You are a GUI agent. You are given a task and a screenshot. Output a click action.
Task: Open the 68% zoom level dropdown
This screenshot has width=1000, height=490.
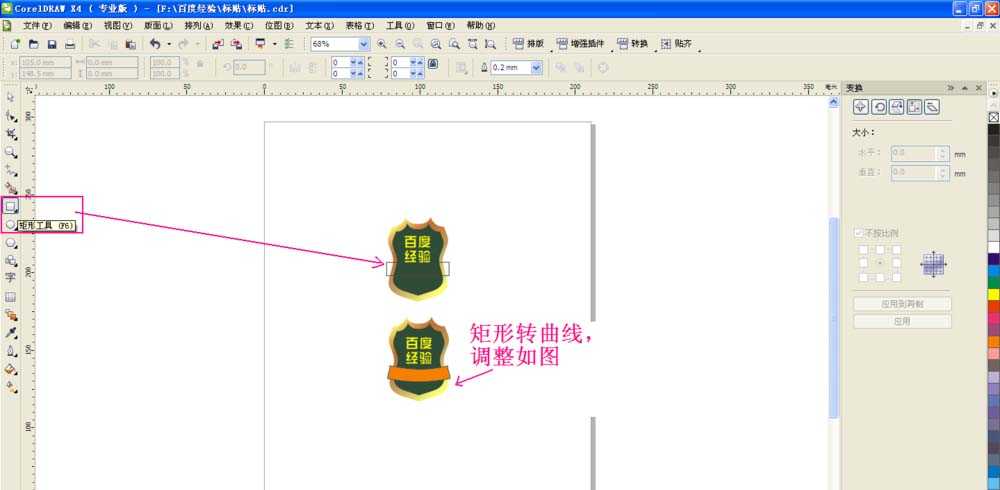pos(364,44)
